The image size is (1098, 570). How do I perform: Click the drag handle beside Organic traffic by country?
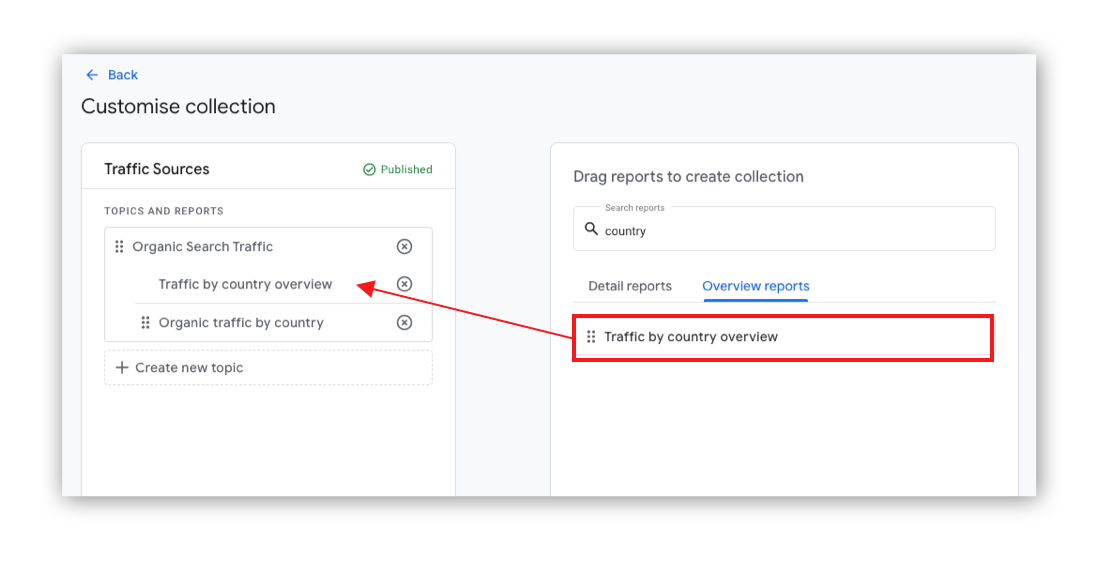146,322
